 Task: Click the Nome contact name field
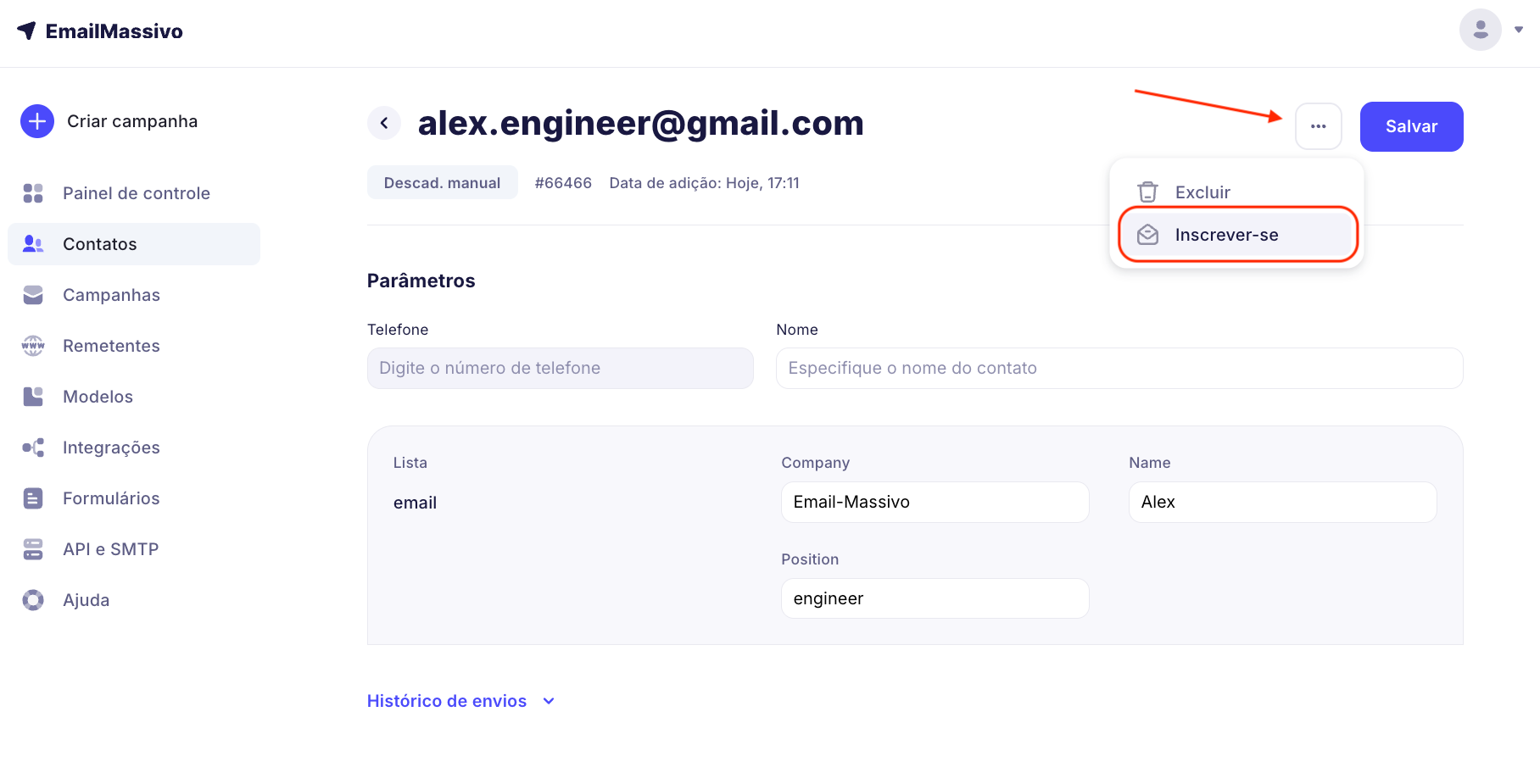tap(1119, 368)
